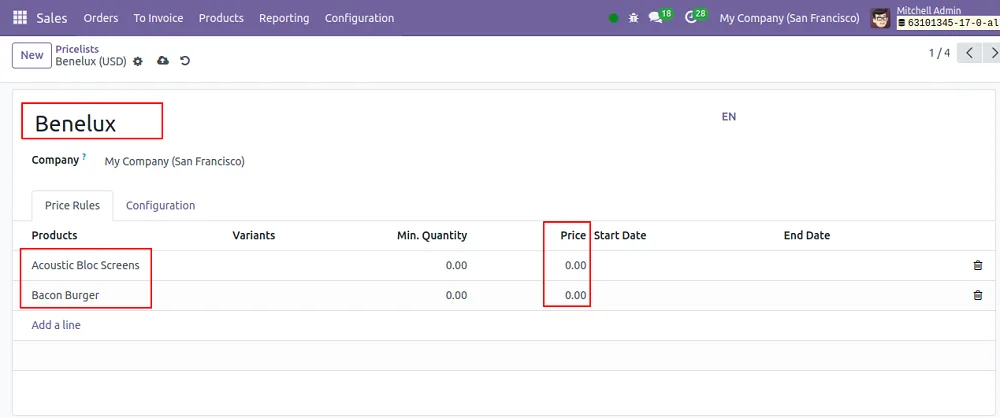1000x418 pixels.
Task: Click Min. Quantity value of Bacon Burger
Action: click(457, 295)
